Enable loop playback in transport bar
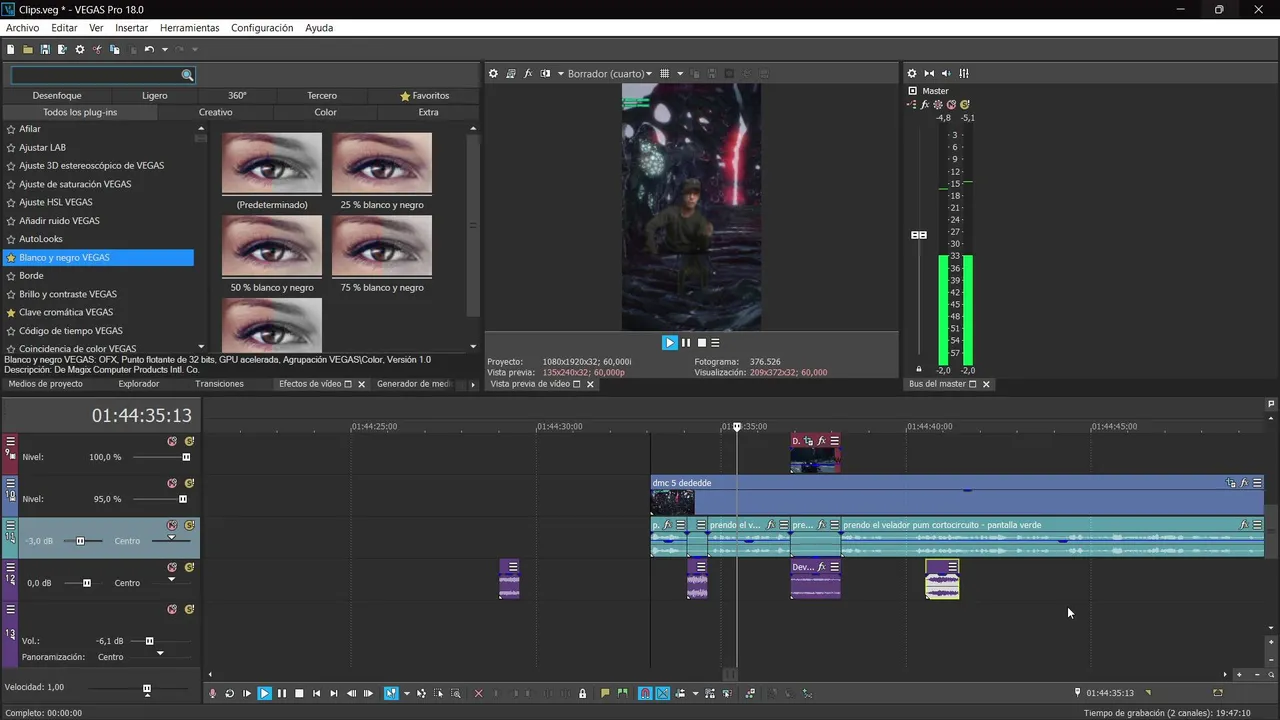 click(x=230, y=693)
